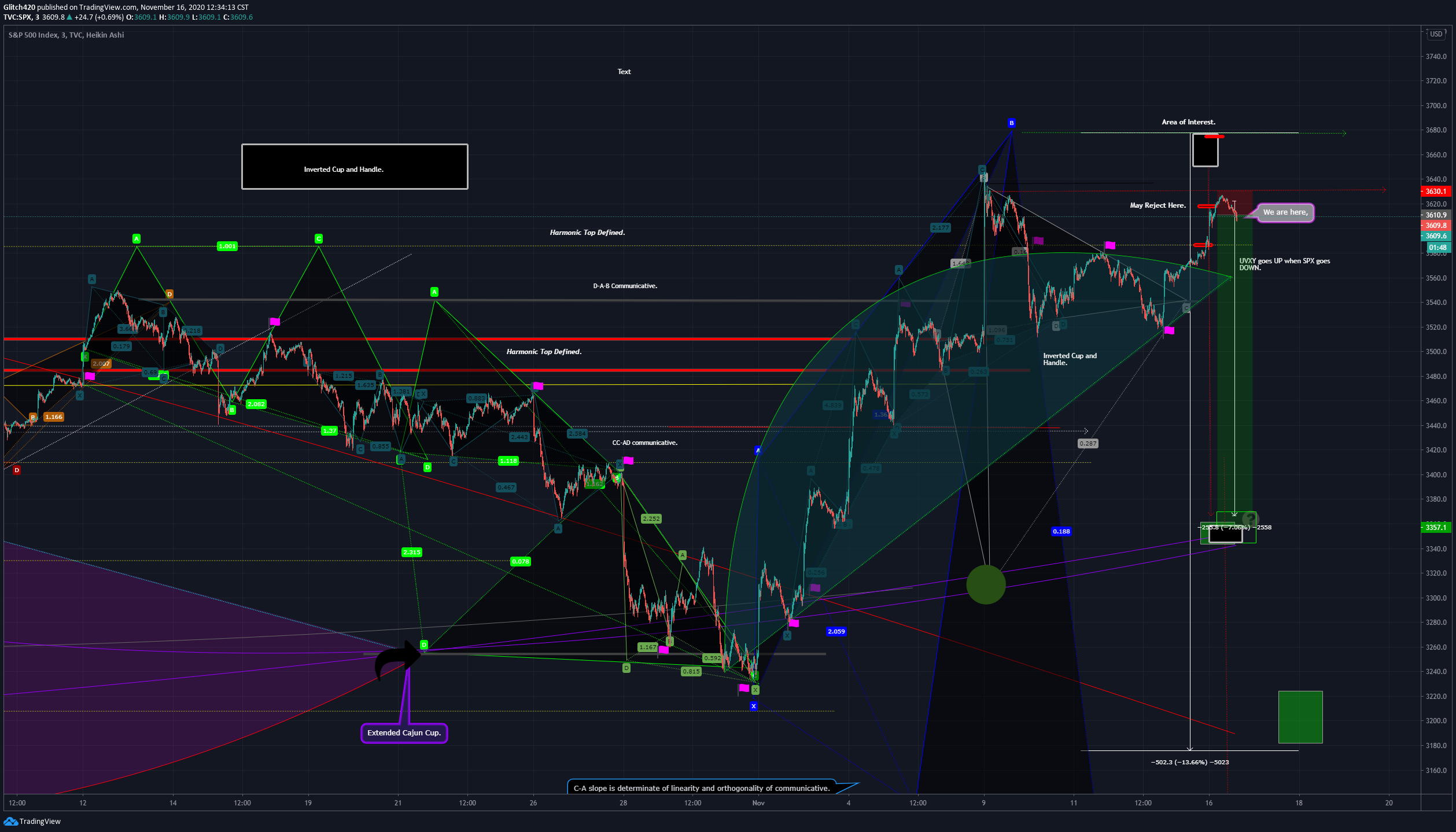The width and height of the screenshot is (1456, 832).
Task: Click the red D point marker
Action: point(17,470)
